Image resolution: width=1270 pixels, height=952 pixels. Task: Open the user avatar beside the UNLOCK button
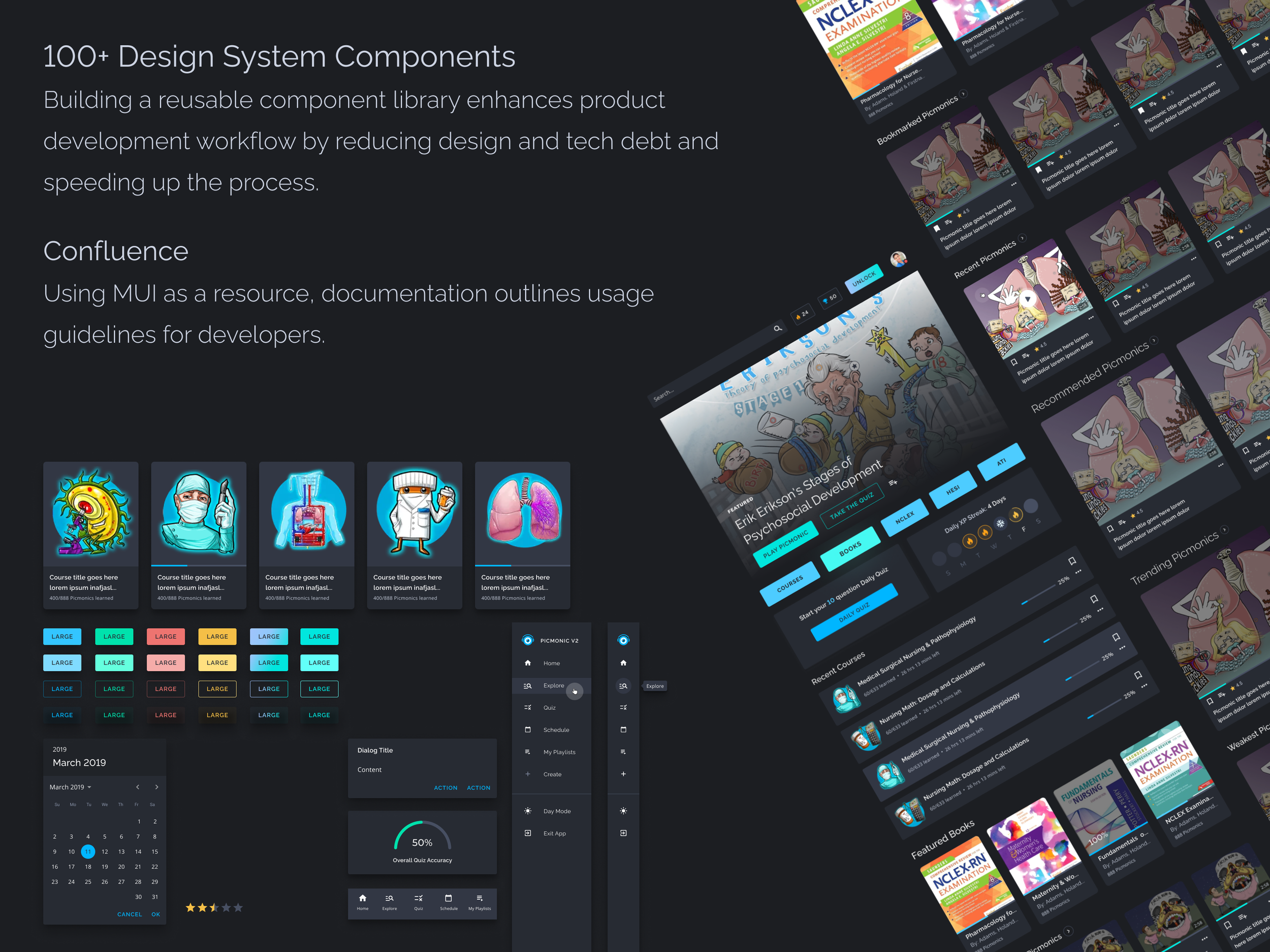coord(899,259)
